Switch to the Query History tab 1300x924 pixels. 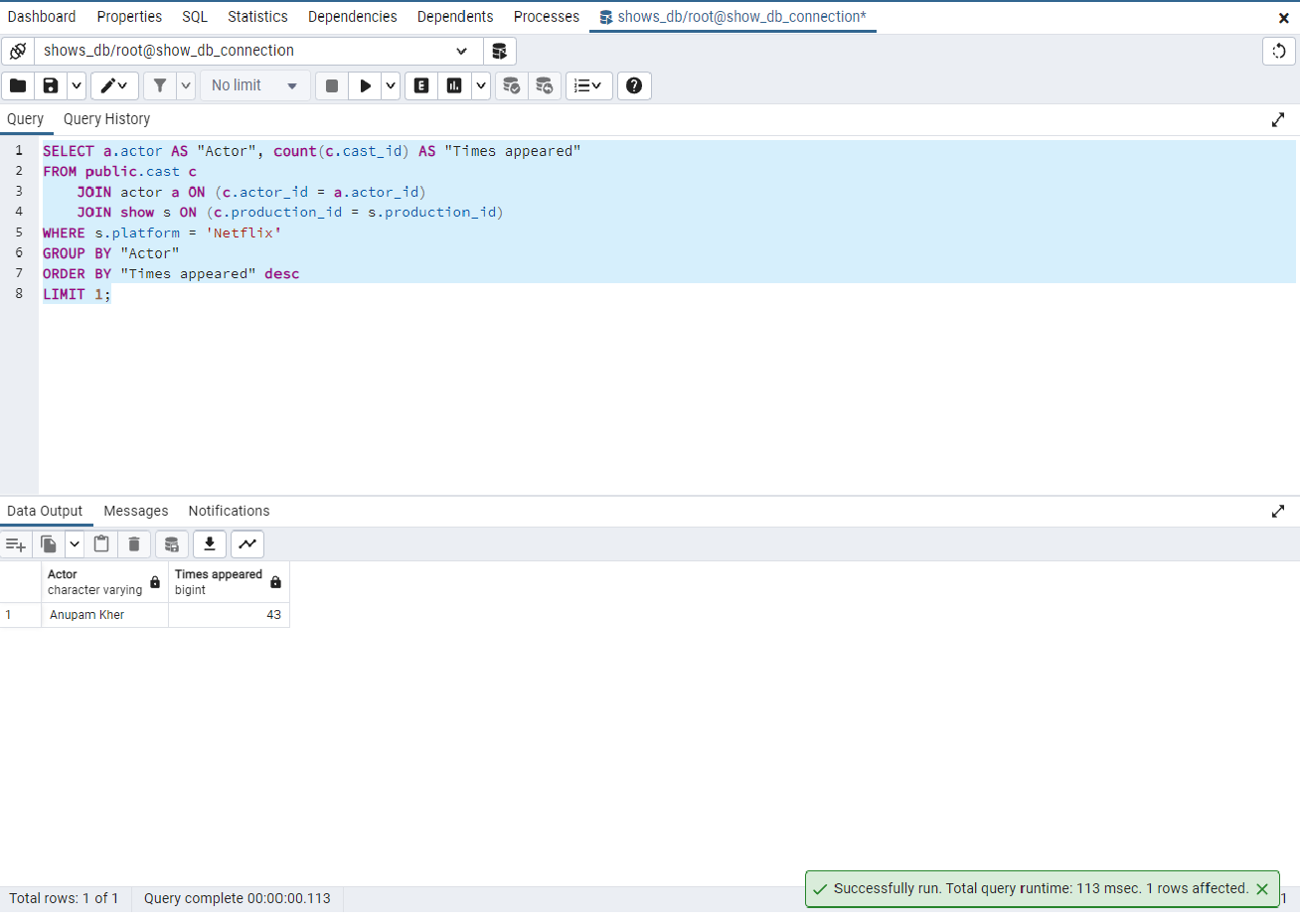pyautogui.click(x=106, y=119)
